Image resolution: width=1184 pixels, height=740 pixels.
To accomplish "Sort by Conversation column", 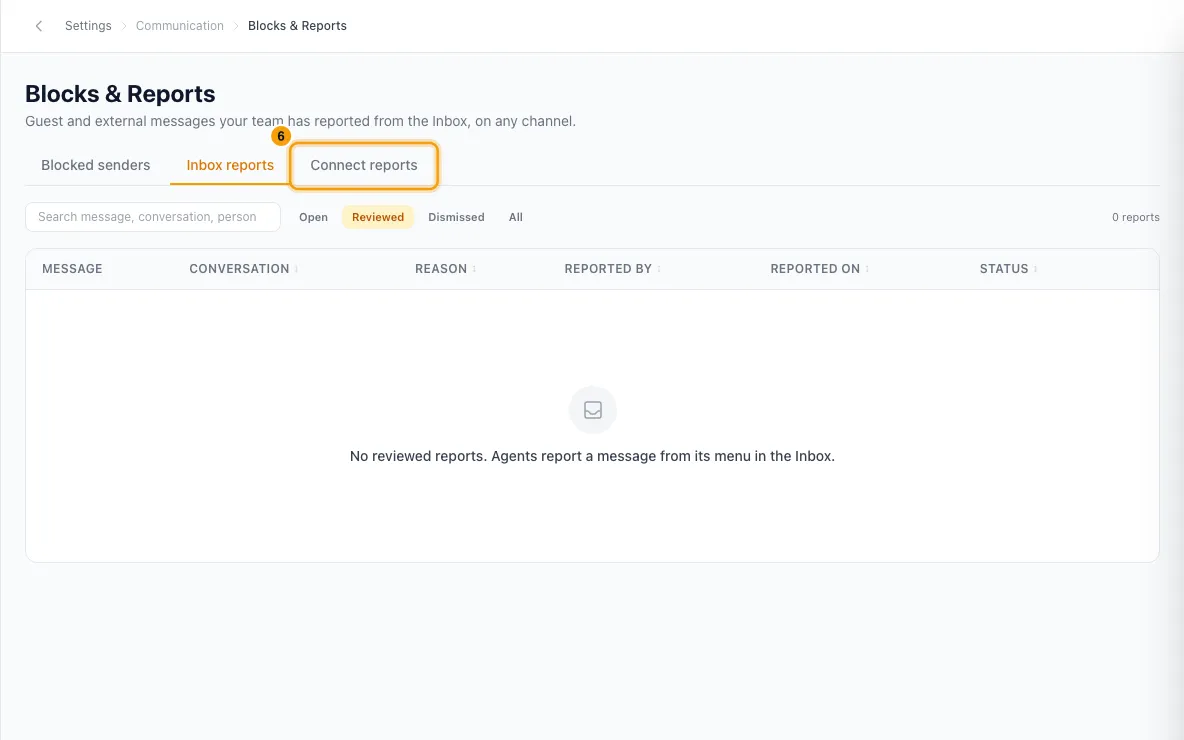I will tap(243, 269).
